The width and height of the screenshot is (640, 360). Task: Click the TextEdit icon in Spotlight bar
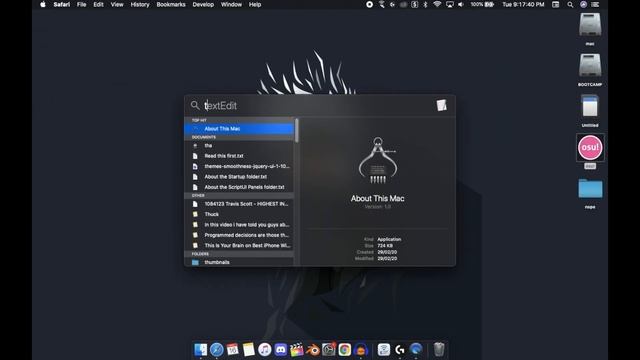point(441,105)
